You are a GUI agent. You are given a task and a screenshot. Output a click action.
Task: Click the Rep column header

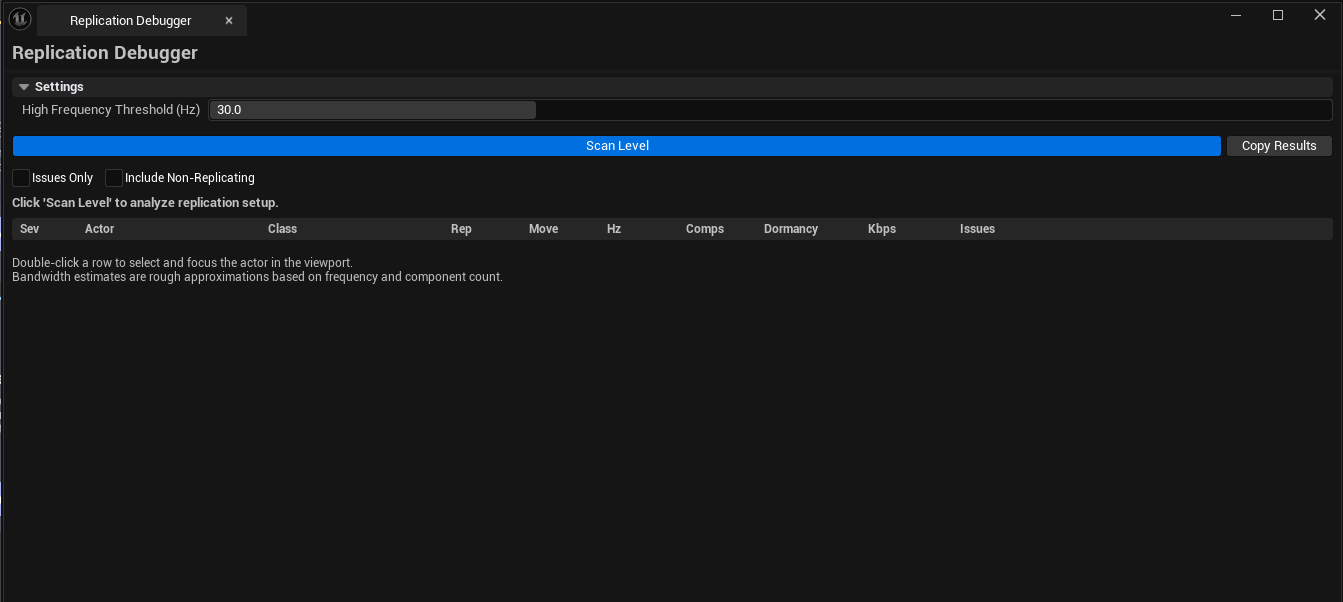click(x=461, y=229)
